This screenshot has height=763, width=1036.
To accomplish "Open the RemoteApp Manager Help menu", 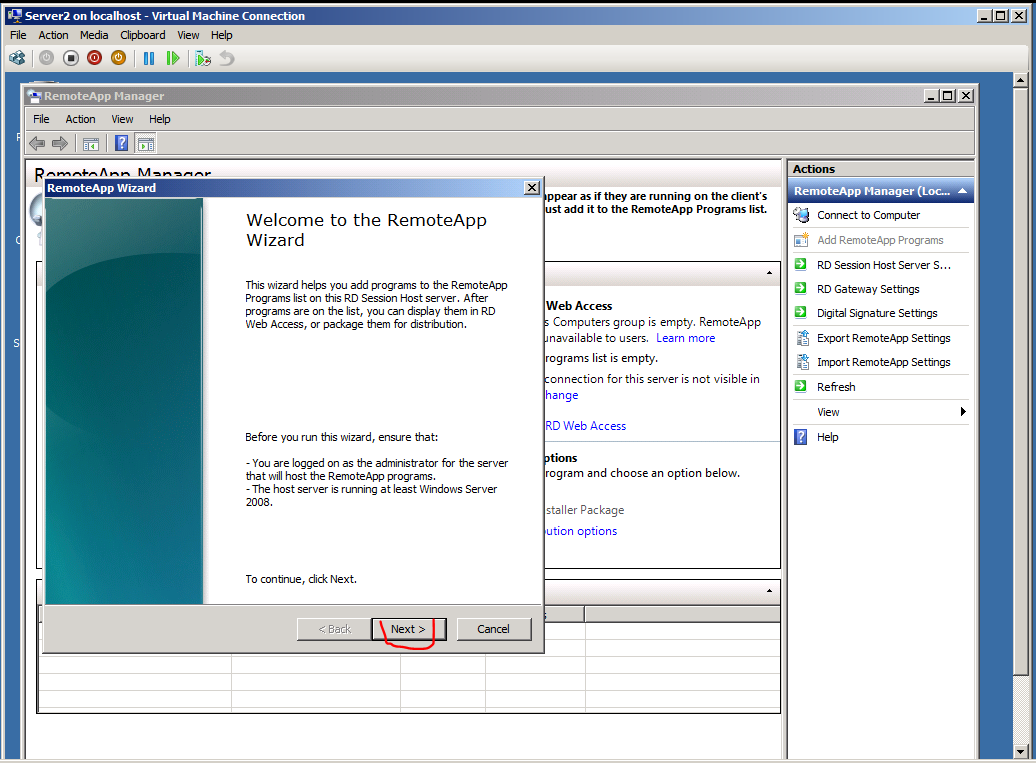I will point(159,119).
